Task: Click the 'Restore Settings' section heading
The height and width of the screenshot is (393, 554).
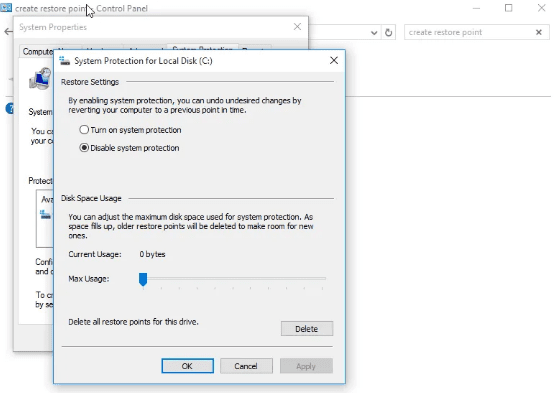Action: tap(90, 82)
